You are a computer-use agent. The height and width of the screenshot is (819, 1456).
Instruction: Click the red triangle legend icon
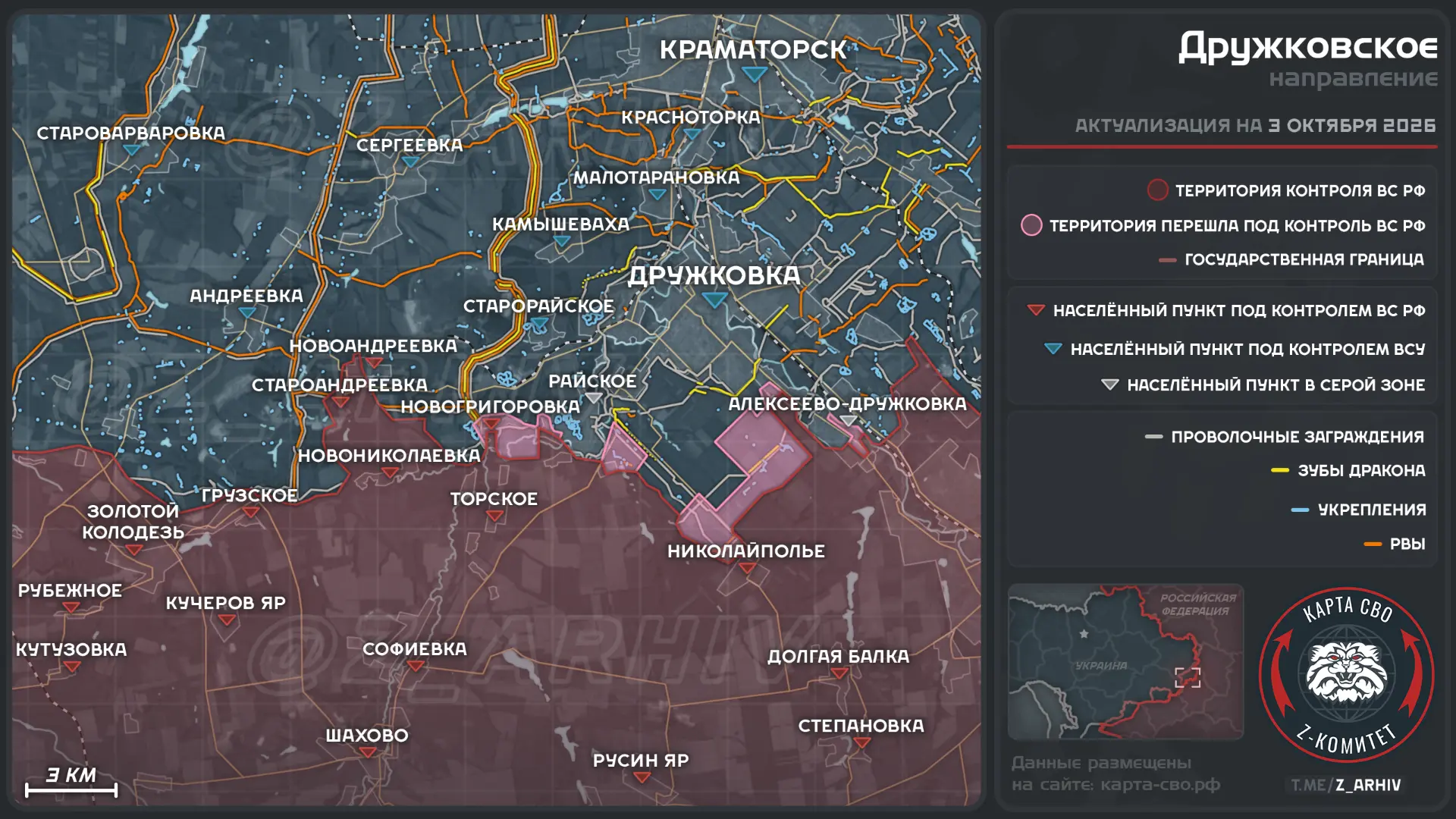pyautogui.click(x=1035, y=309)
